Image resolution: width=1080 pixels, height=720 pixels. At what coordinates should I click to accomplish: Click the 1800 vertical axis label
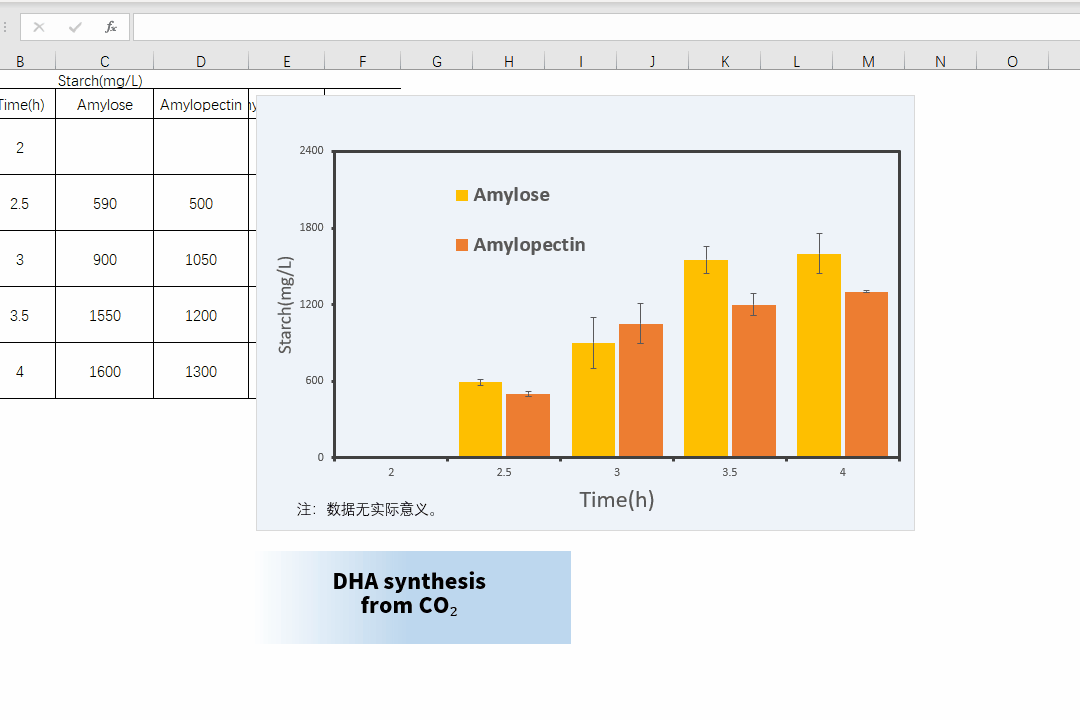(311, 227)
